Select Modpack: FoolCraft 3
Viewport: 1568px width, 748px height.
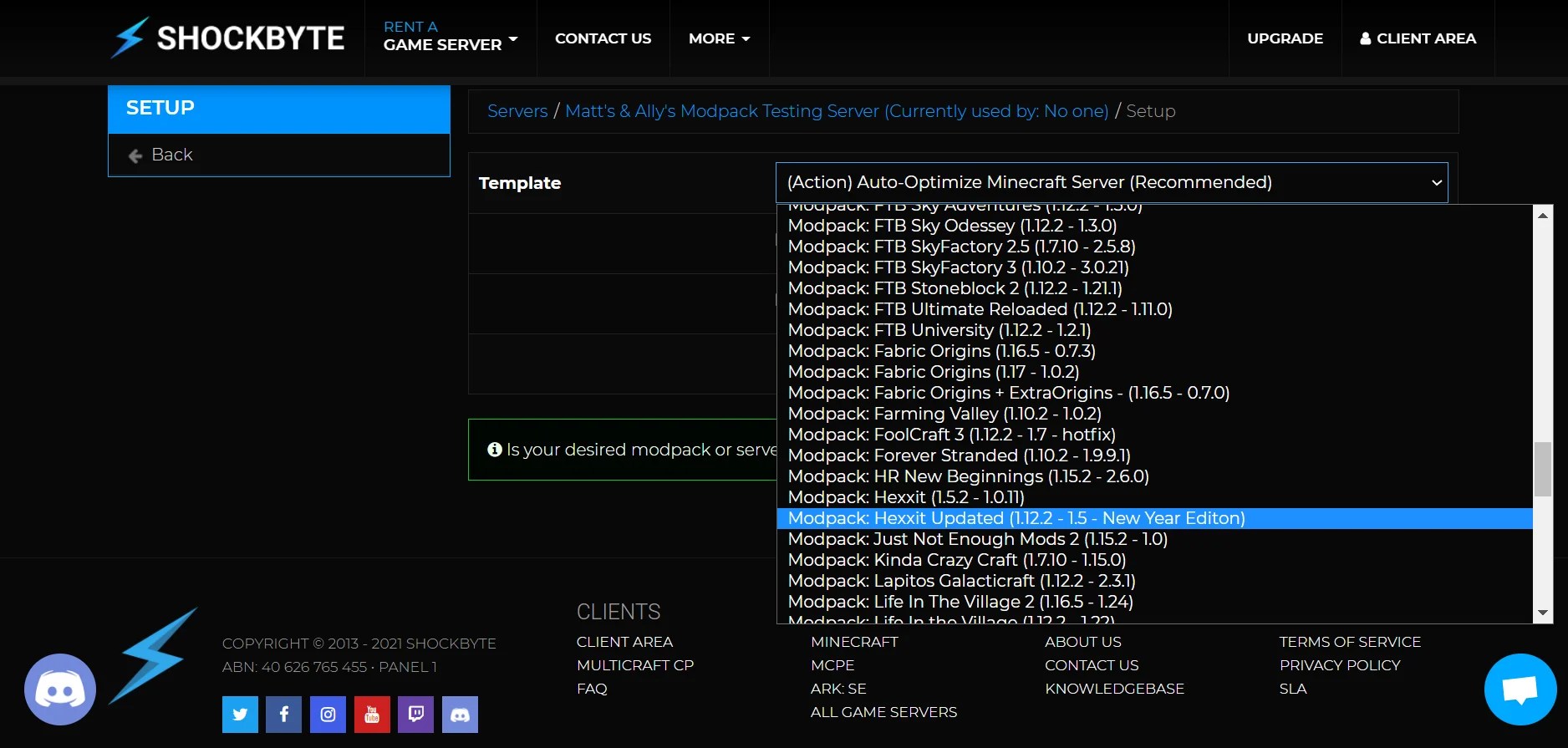pos(1155,435)
